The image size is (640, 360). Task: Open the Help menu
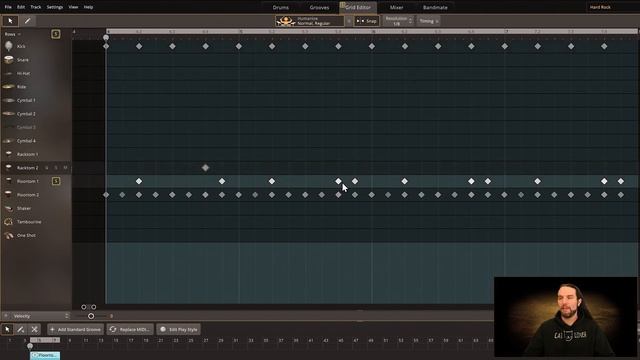pos(88,7)
